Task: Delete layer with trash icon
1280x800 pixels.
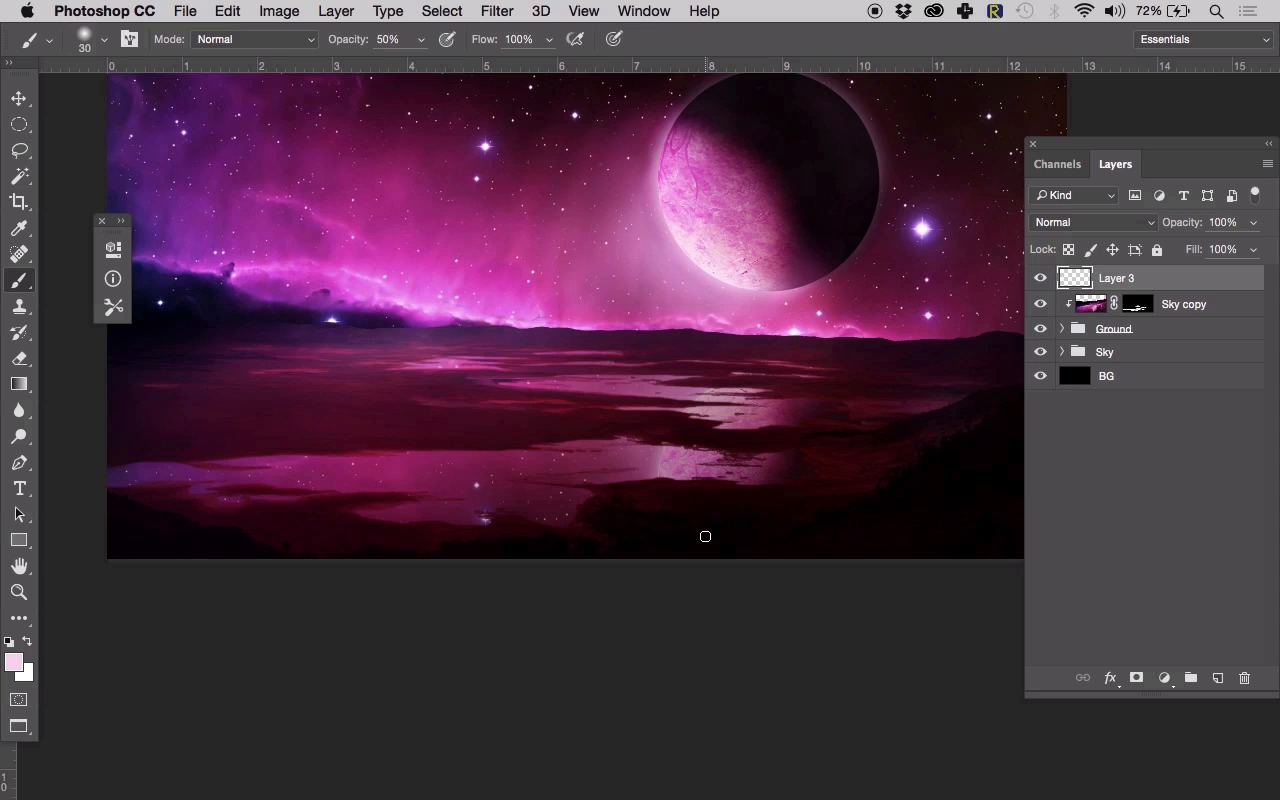Action: tap(1245, 678)
